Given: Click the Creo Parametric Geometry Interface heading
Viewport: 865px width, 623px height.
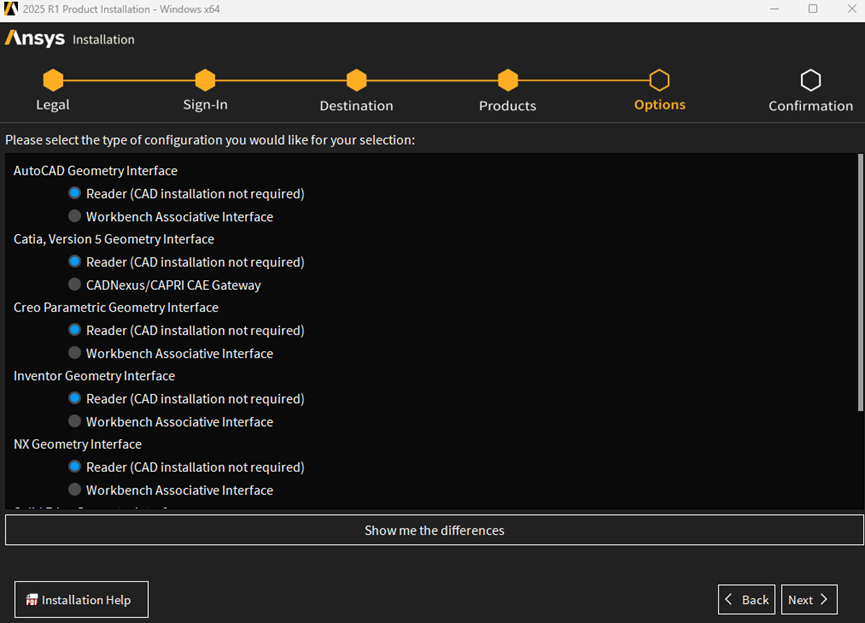Looking at the screenshot, I should 116,307.
